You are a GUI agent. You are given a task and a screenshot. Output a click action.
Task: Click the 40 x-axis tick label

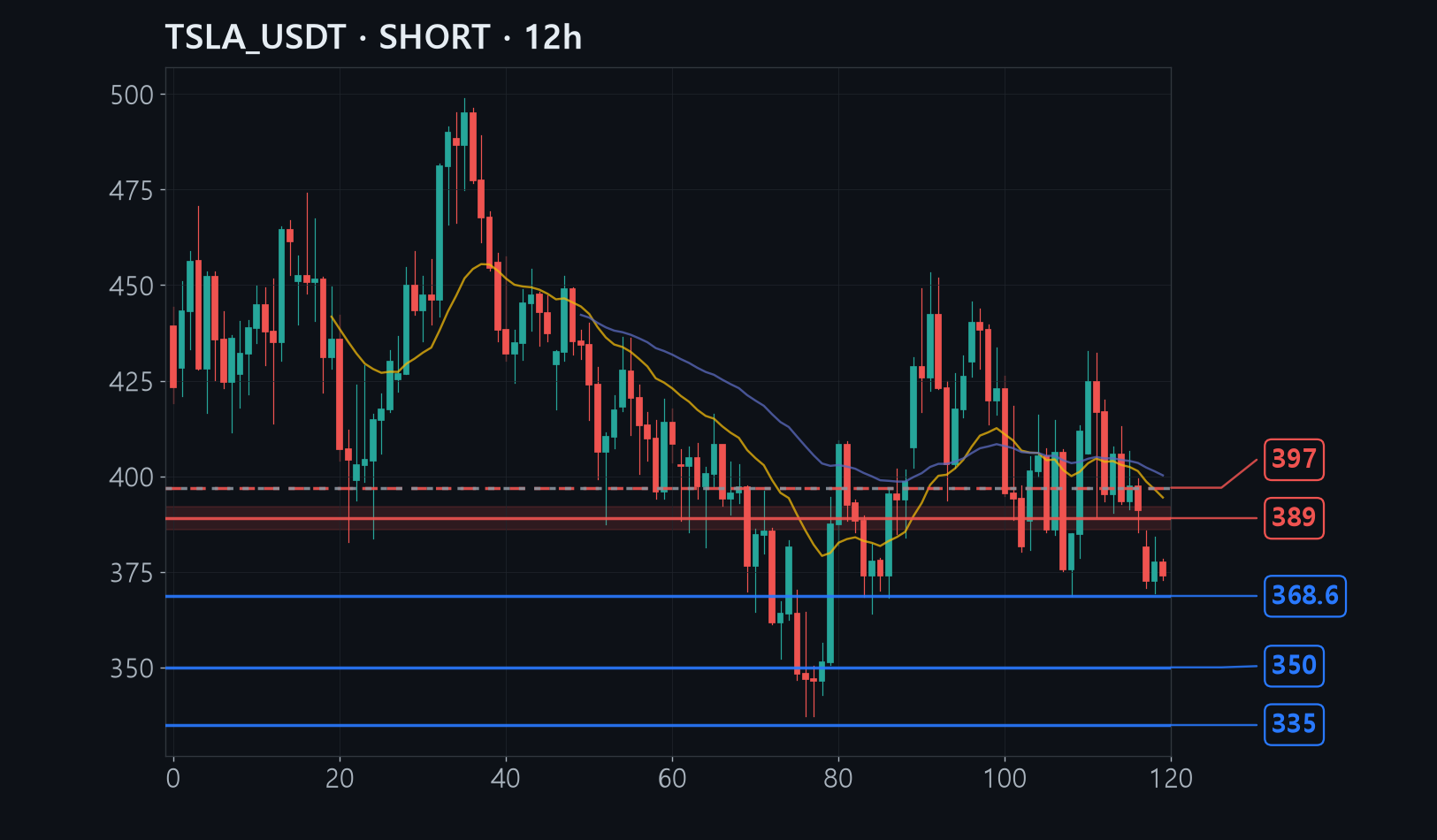tap(506, 779)
